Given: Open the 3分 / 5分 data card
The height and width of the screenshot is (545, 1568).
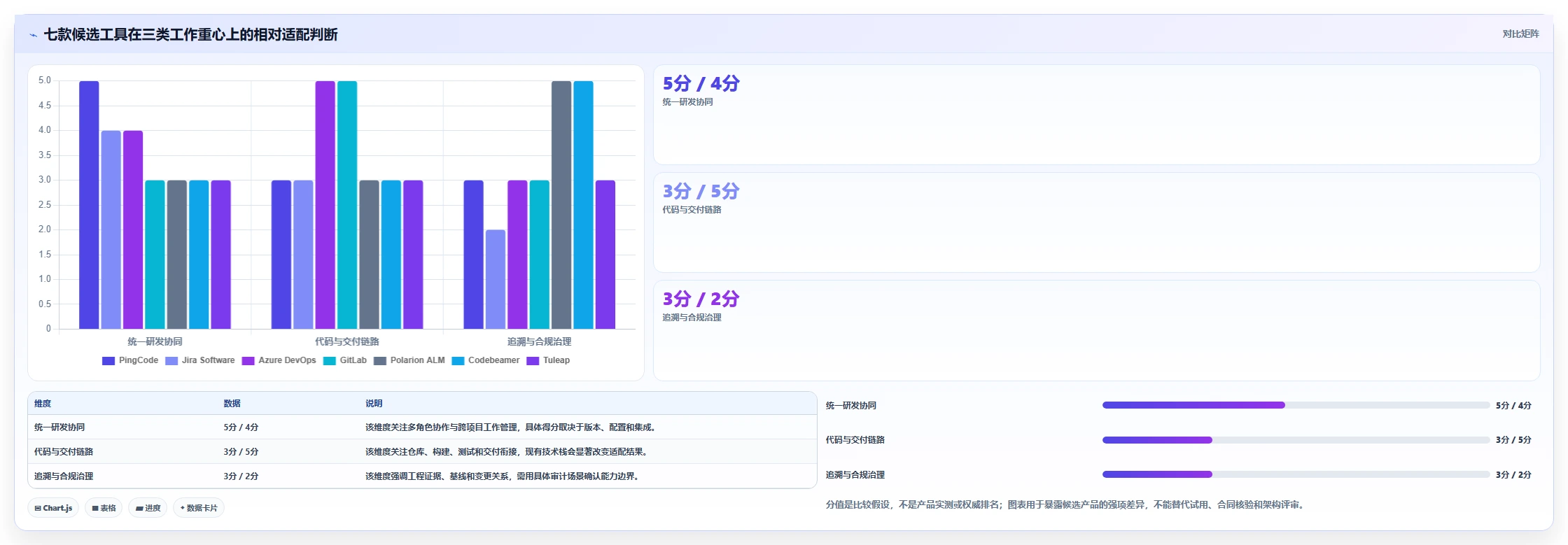Looking at the screenshot, I should pos(1096,222).
